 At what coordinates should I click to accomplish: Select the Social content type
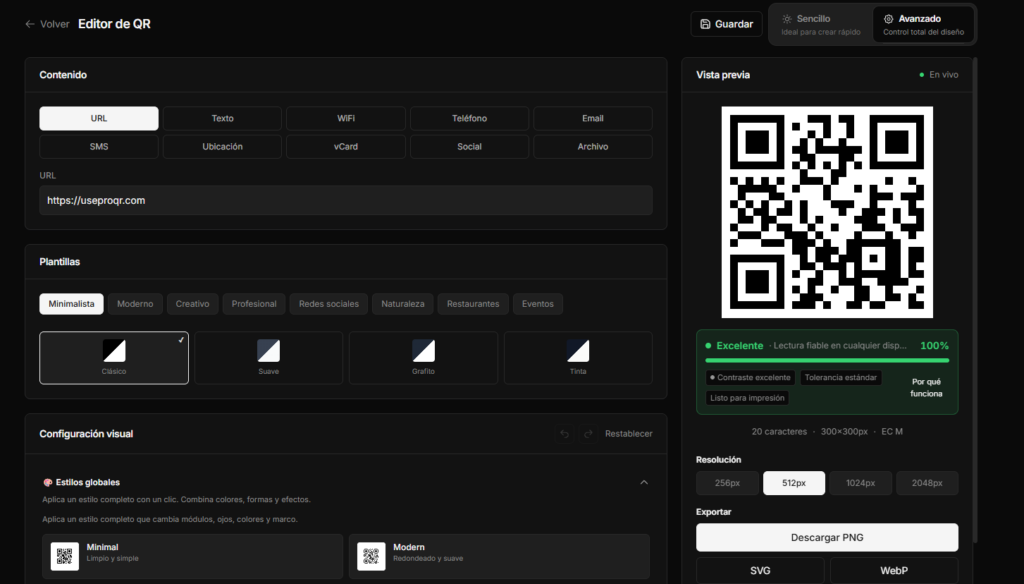click(x=469, y=146)
